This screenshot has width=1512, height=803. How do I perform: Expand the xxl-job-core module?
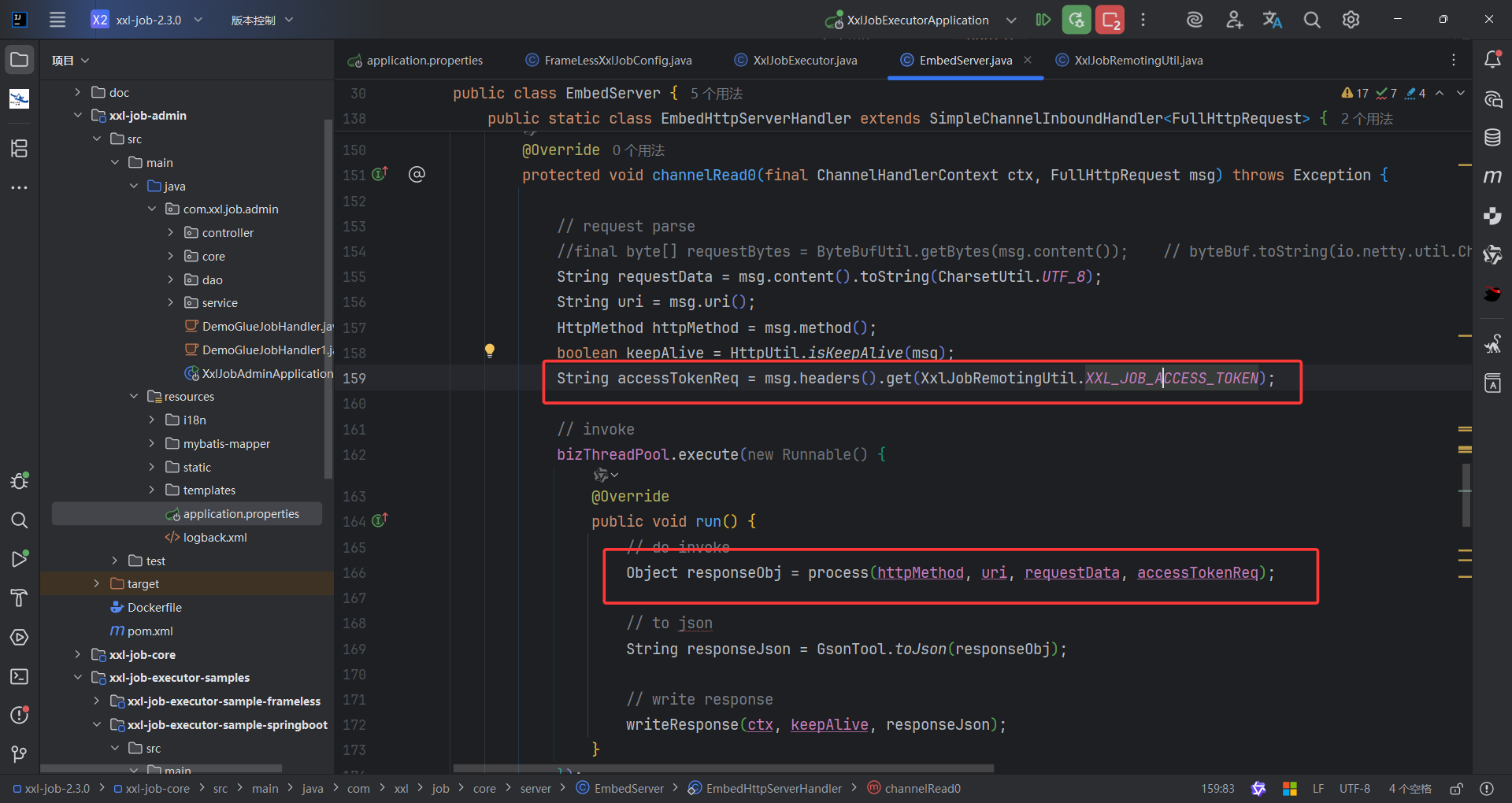coord(77,654)
